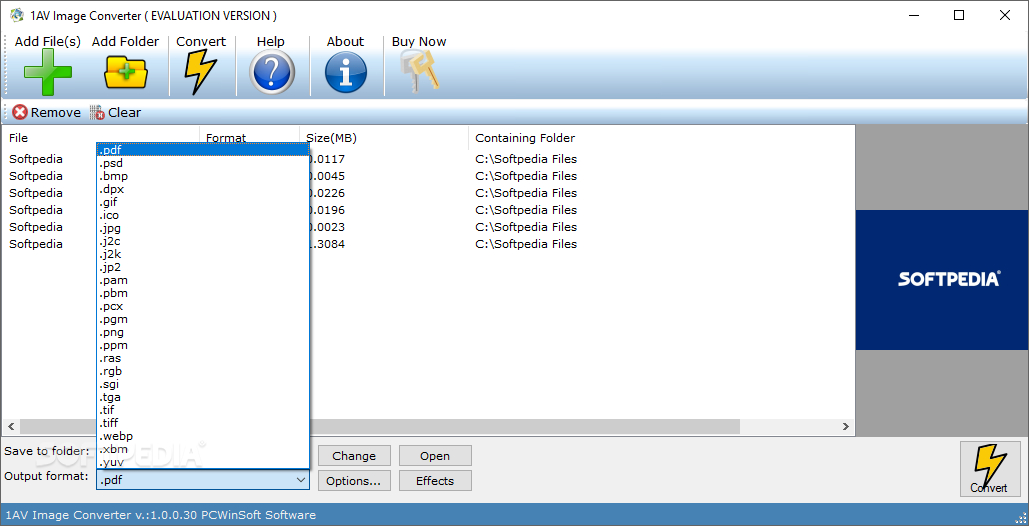Screen dimensions: 1029x526
Task: Click the horizontal scrollbar left arrow
Action: (10, 426)
